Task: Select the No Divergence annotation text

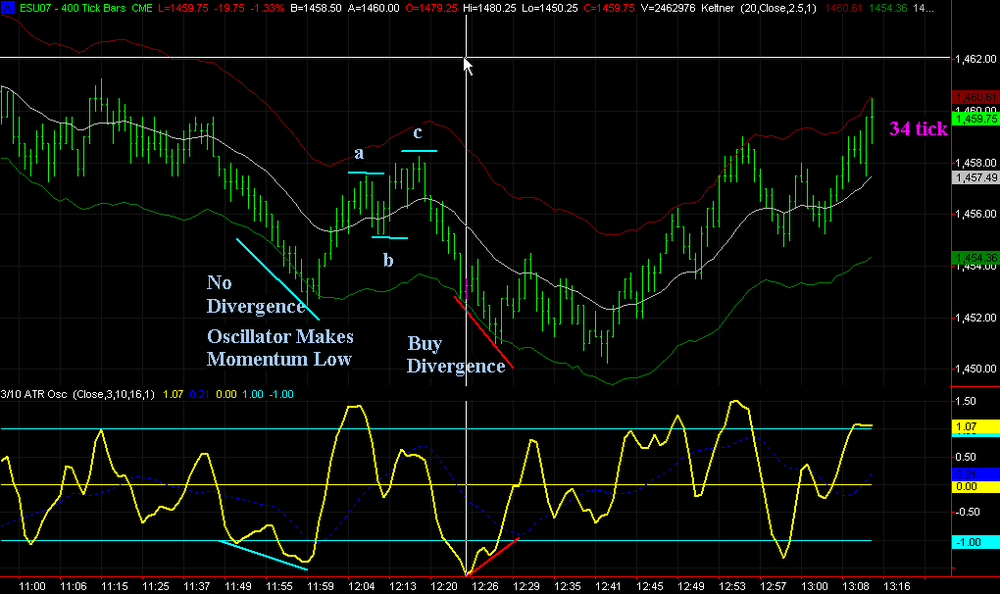Action: pyautogui.click(x=255, y=294)
